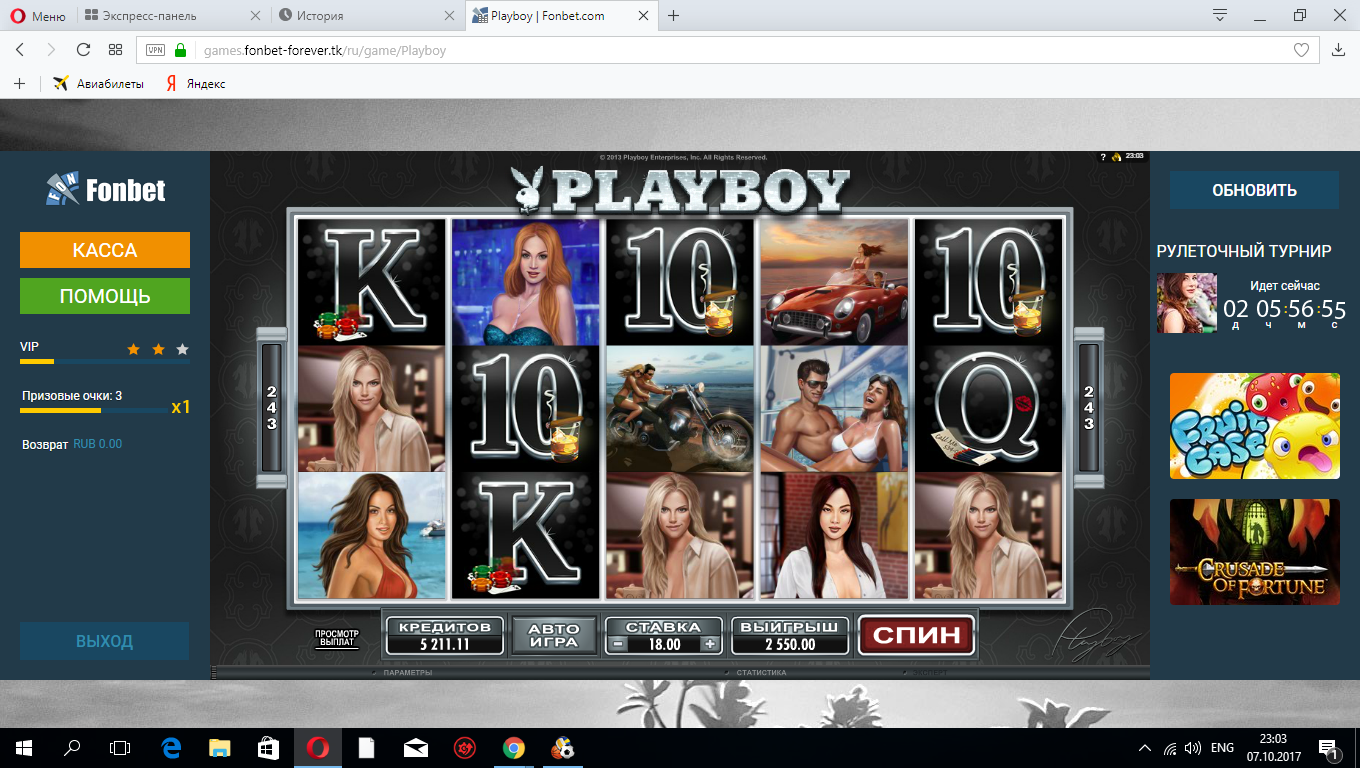Click the ВЫХОД exit button
This screenshot has width=1360, height=768.
click(105, 641)
